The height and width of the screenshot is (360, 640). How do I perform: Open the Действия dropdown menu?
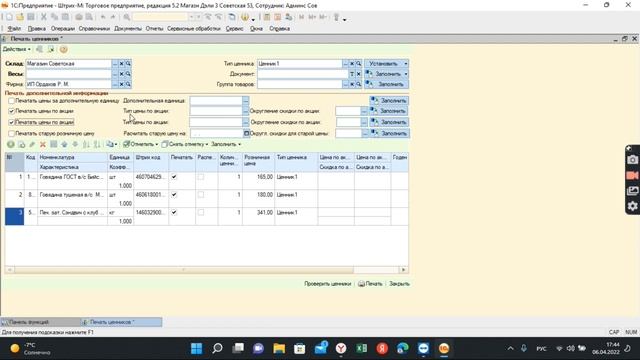[x=16, y=49]
